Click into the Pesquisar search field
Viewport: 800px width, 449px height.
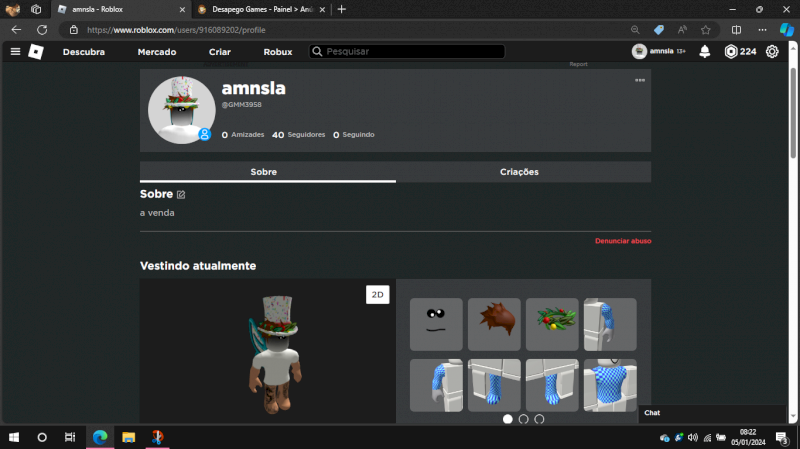[x=407, y=52]
